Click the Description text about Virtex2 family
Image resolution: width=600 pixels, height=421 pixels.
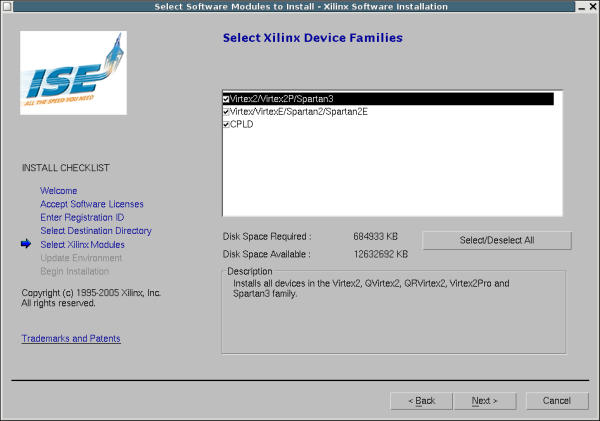click(x=371, y=289)
